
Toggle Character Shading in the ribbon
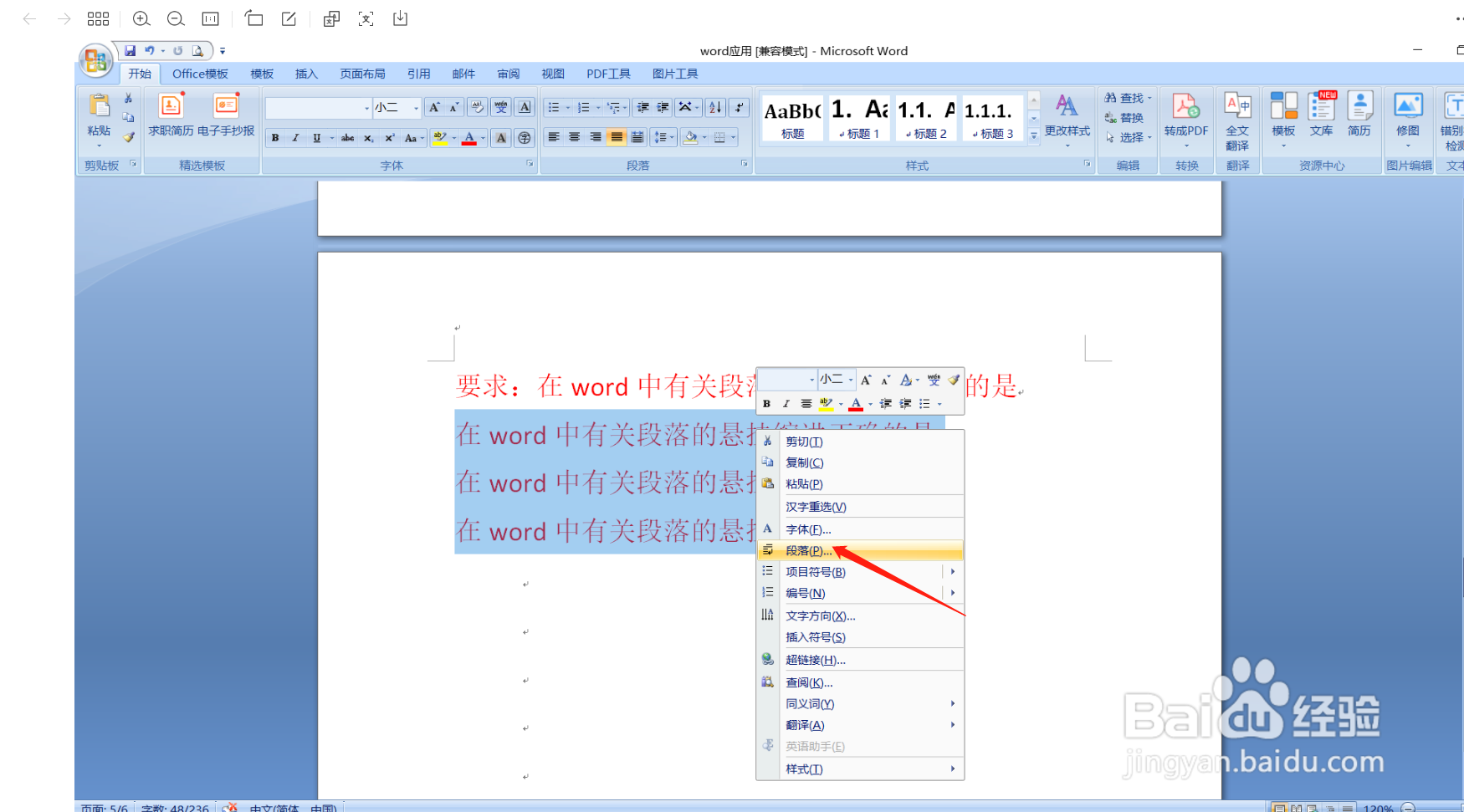tap(501, 138)
